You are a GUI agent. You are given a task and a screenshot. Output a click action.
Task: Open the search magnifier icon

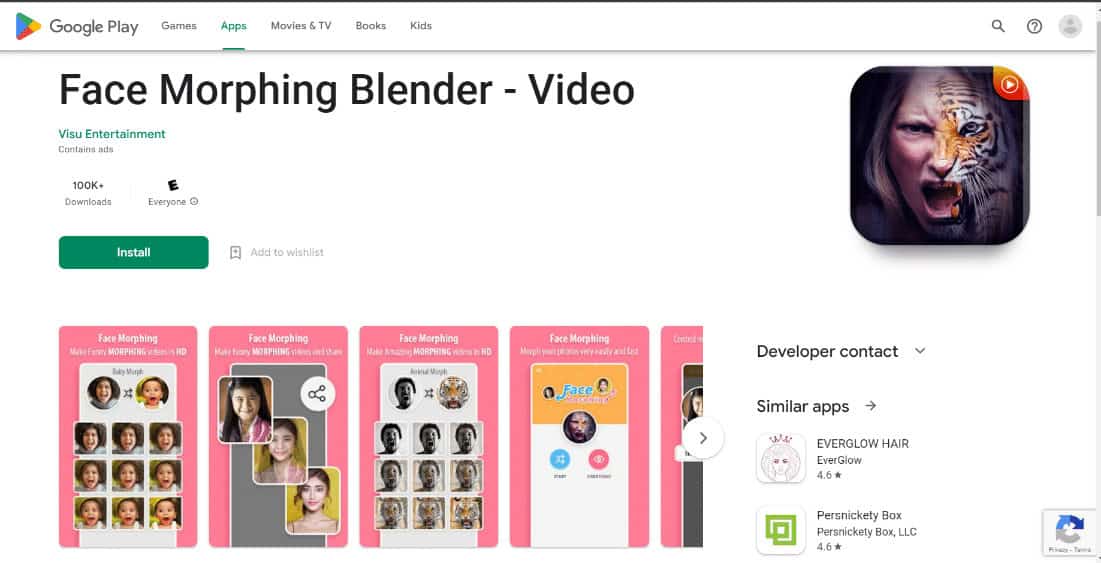(998, 26)
